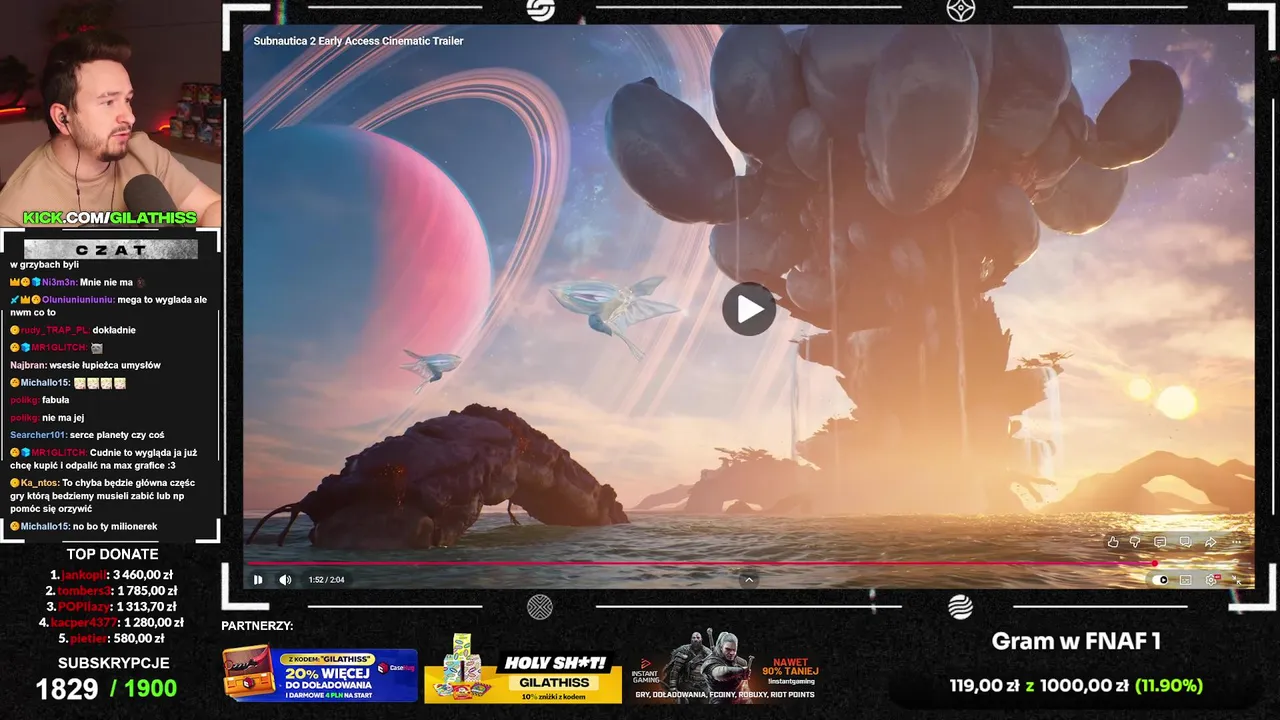Click the circular target emblem at top right frame
The image size is (1280, 720).
(x=961, y=10)
